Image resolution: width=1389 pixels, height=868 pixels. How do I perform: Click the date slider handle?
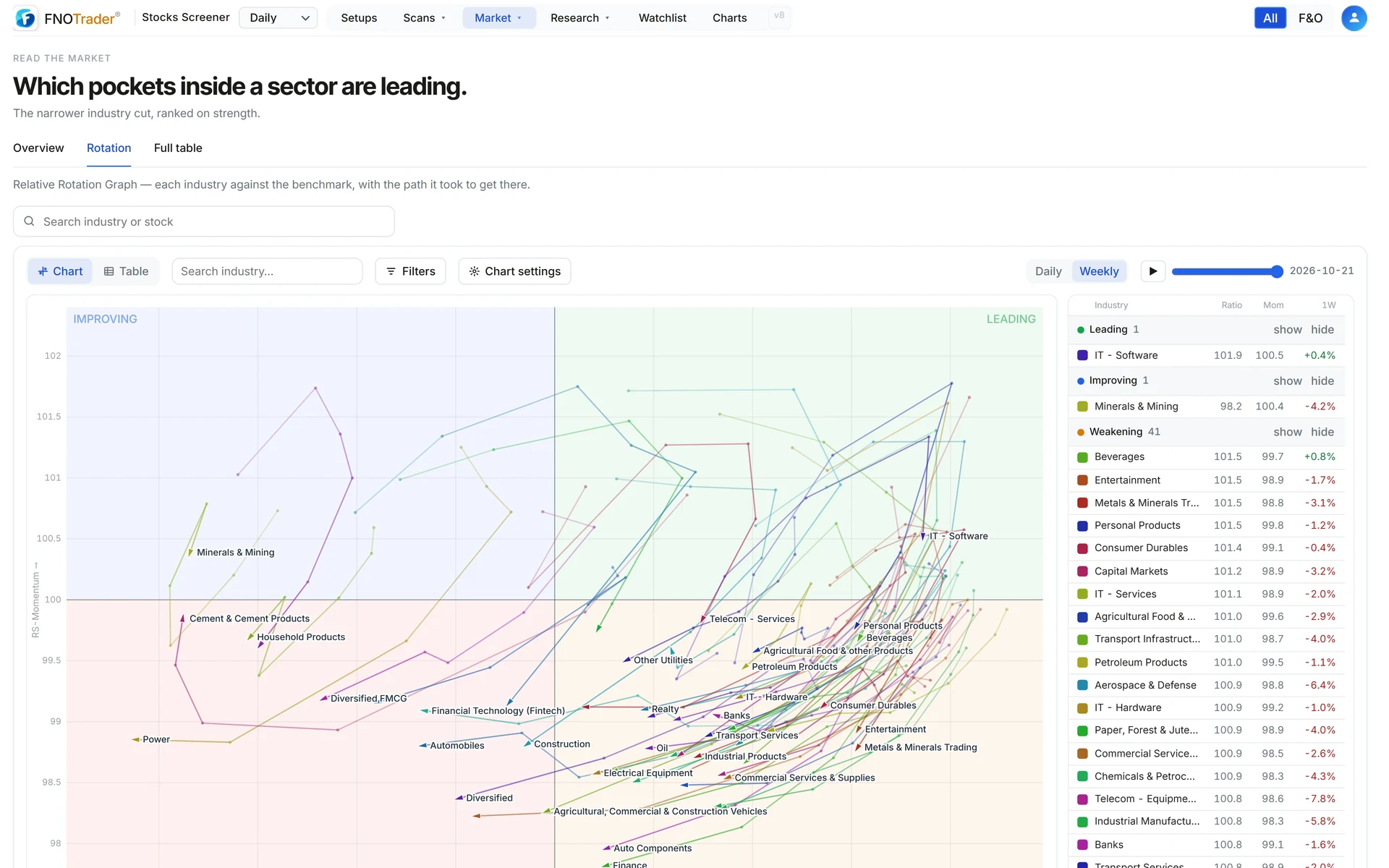click(x=1277, y=271)
